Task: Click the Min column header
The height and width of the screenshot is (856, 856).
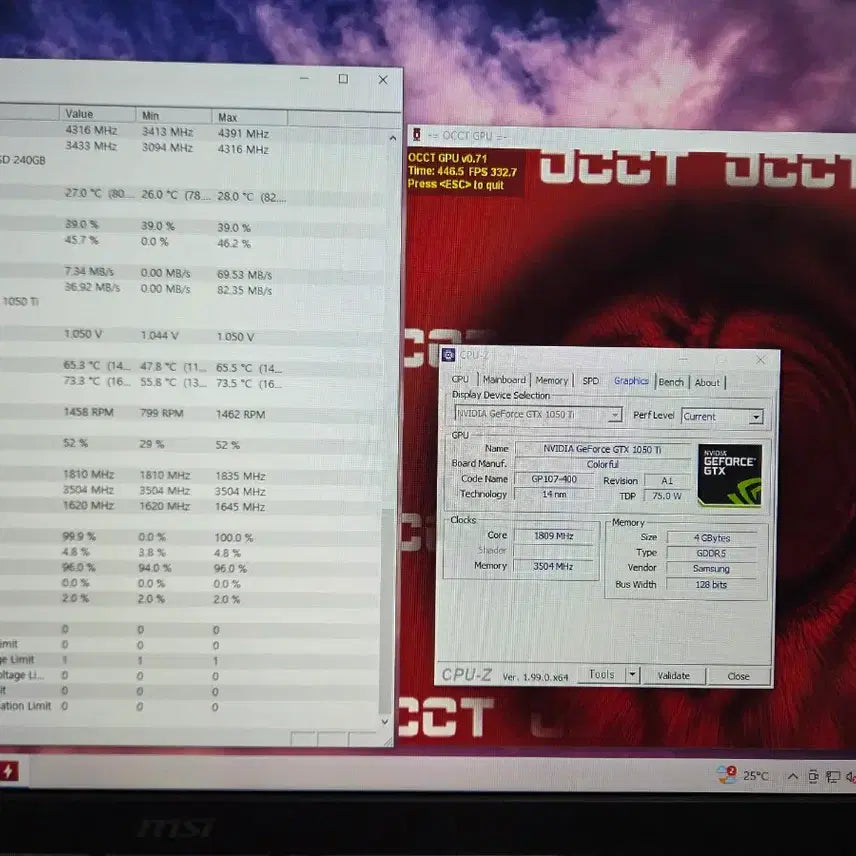Action: 173,115
